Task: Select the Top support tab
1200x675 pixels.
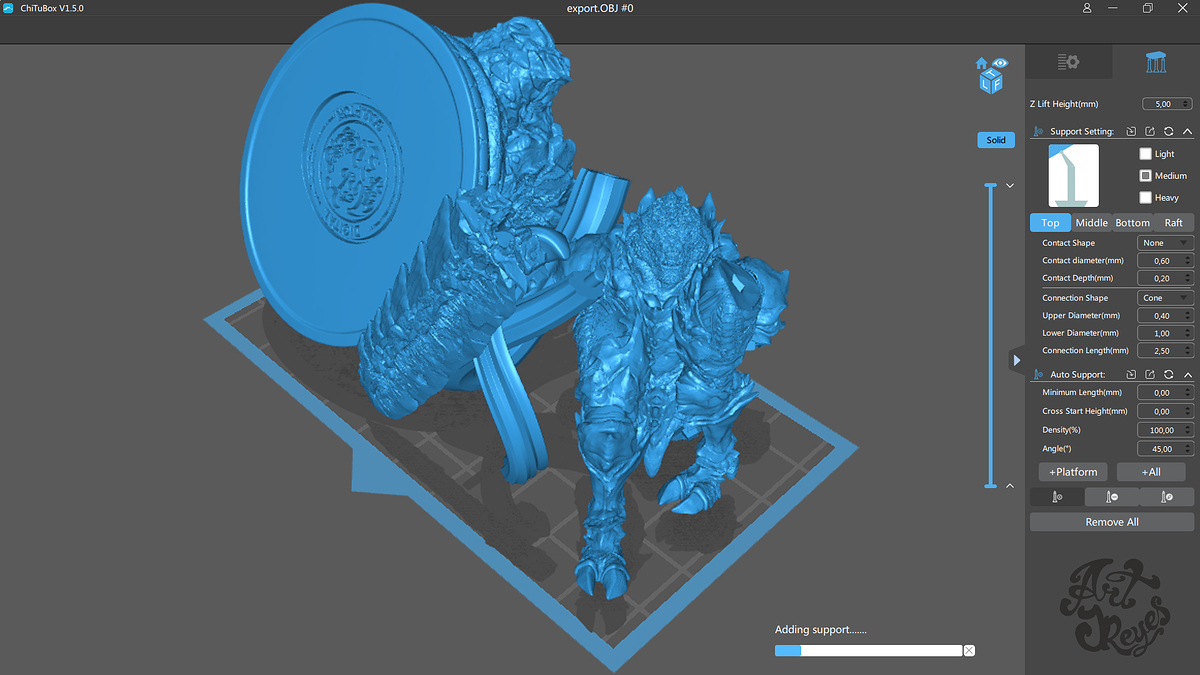Action: 1050,223
